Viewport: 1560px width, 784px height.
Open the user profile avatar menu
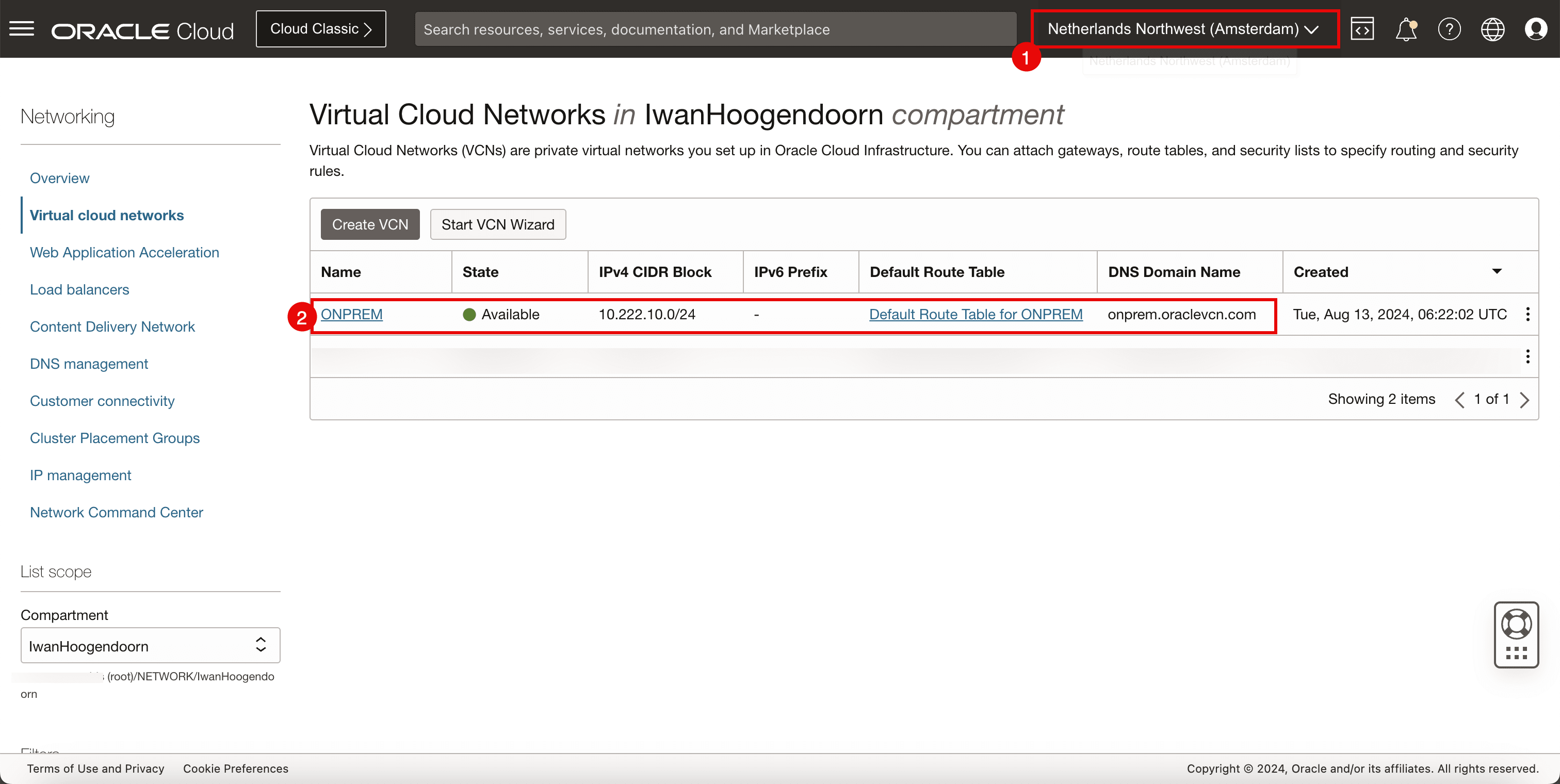(x=1535, y=29)
